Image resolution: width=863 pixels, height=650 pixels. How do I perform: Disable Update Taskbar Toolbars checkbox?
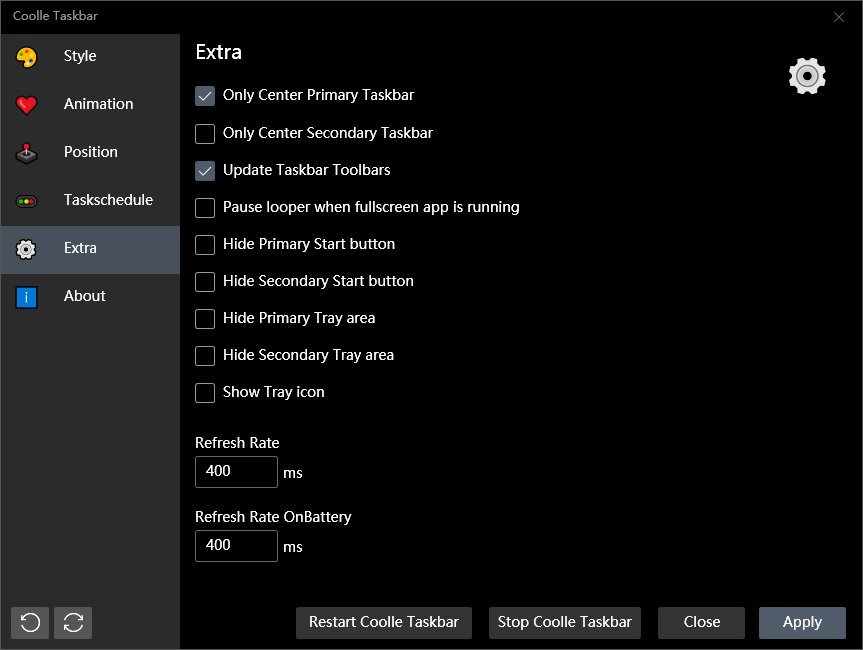(x=205, y=170)
